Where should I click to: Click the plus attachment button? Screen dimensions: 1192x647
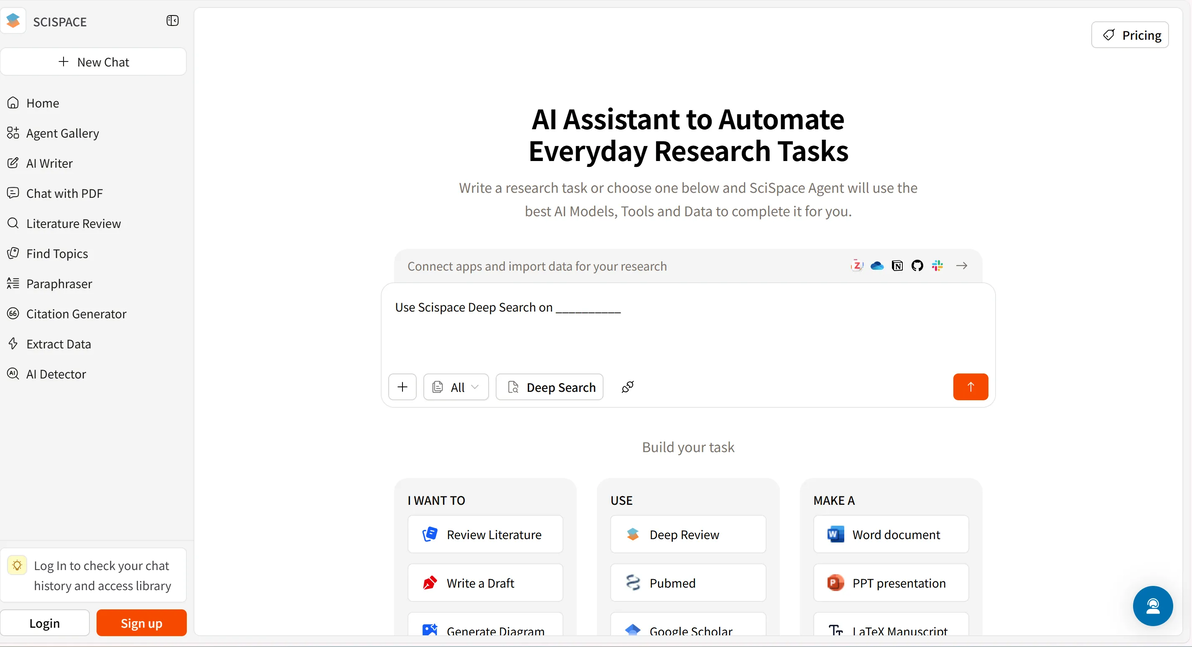(402, 387)
